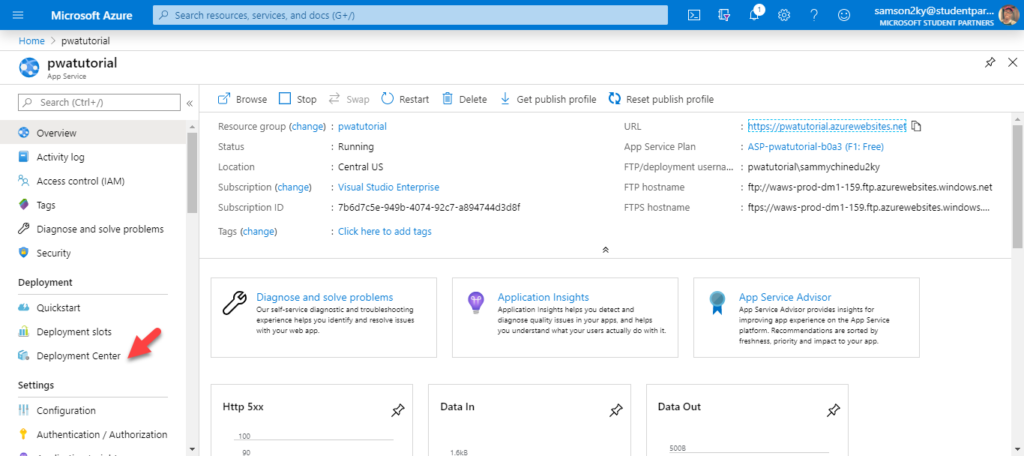Open the pwatutorial.azurewebsites.net link
Image resolution: width=1024 pixels, height=456 pixels.
click(827, 127)
